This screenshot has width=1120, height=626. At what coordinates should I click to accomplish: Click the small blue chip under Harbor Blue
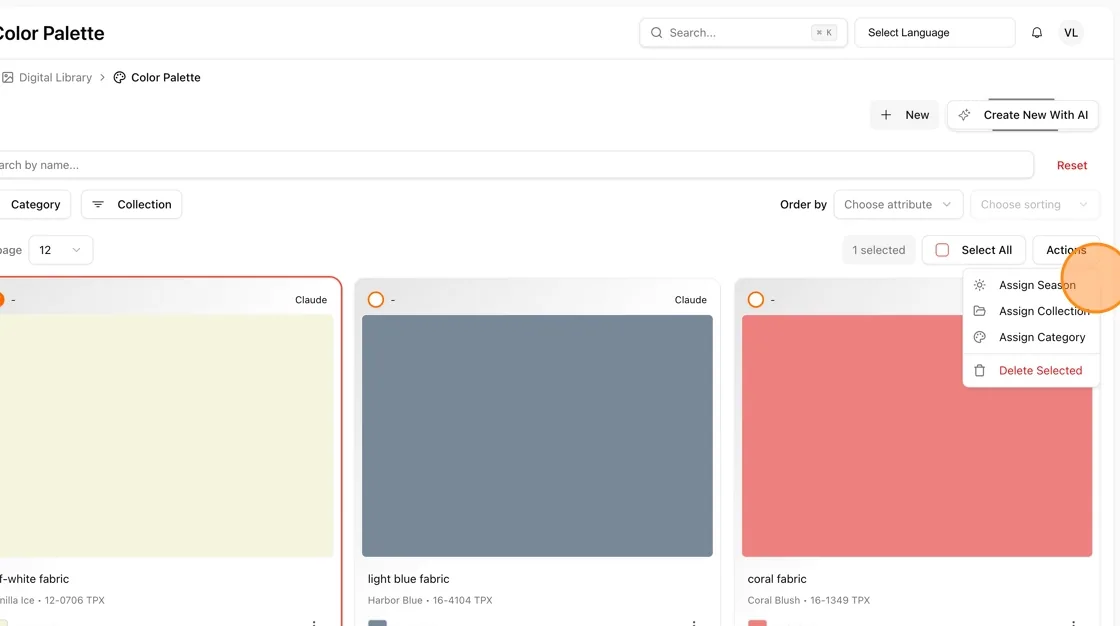coord(377,623)
